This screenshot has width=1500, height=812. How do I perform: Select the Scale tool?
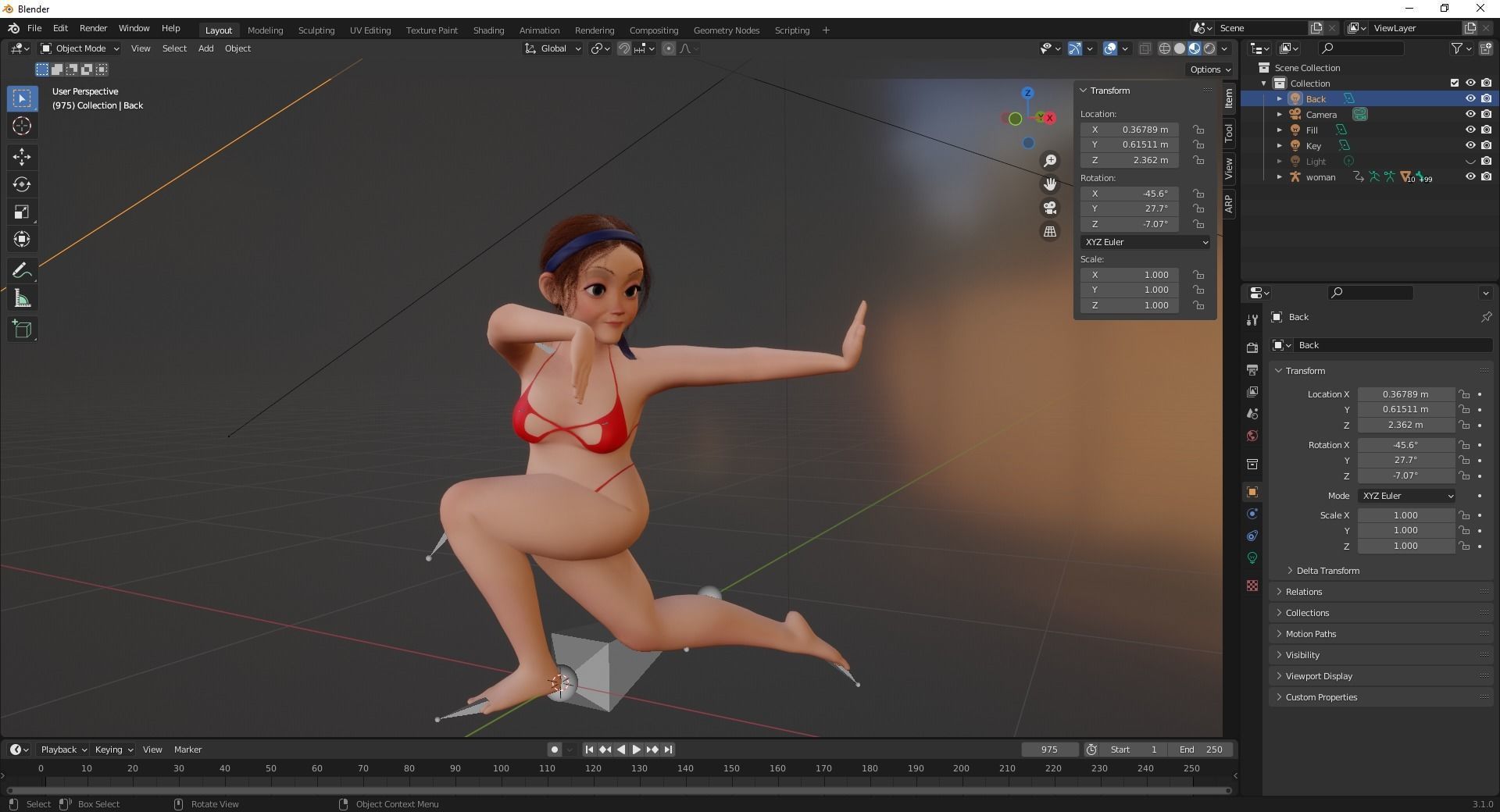point(22,212)
